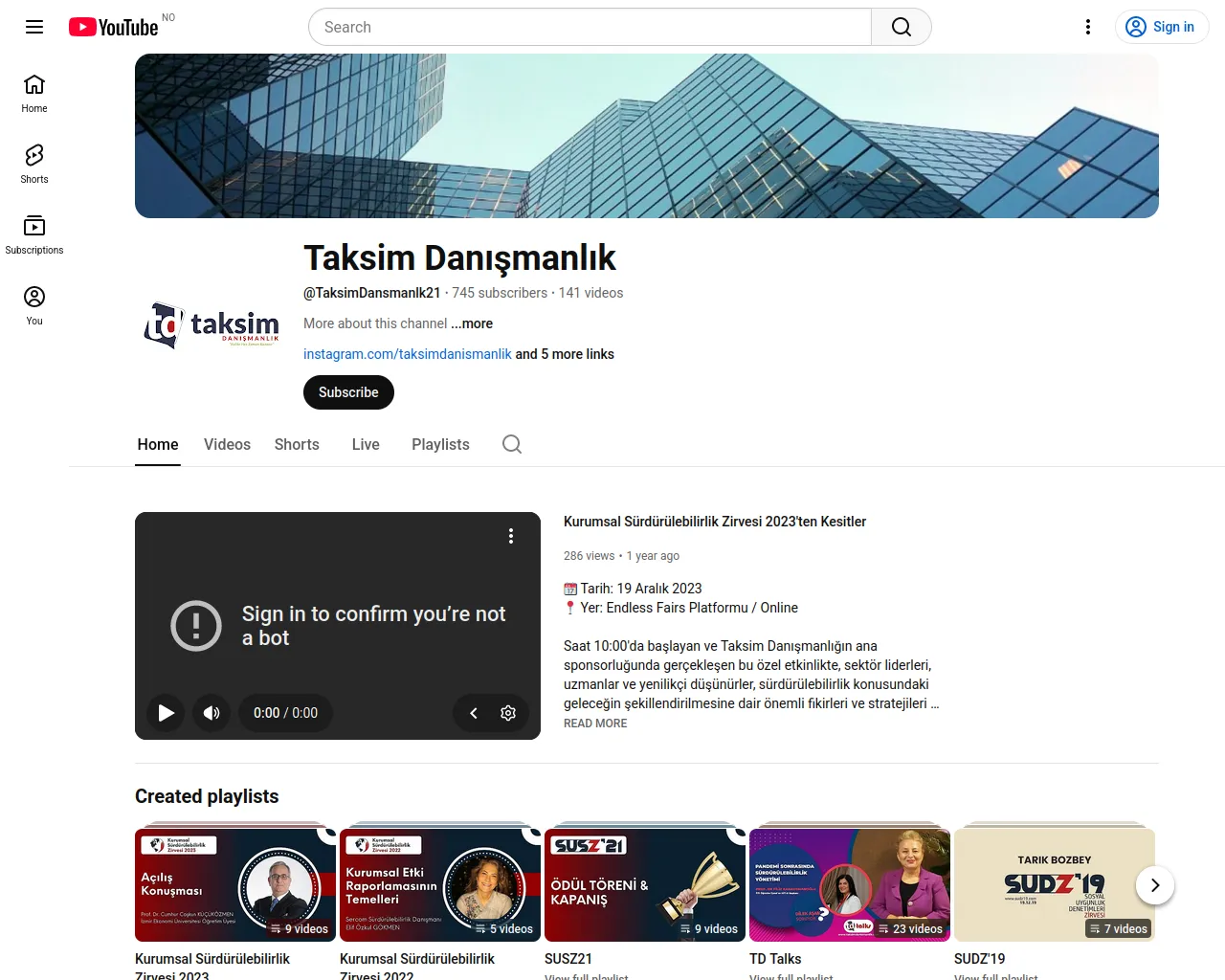
Task: Switch to the Live tab
Action: [366, 444]
